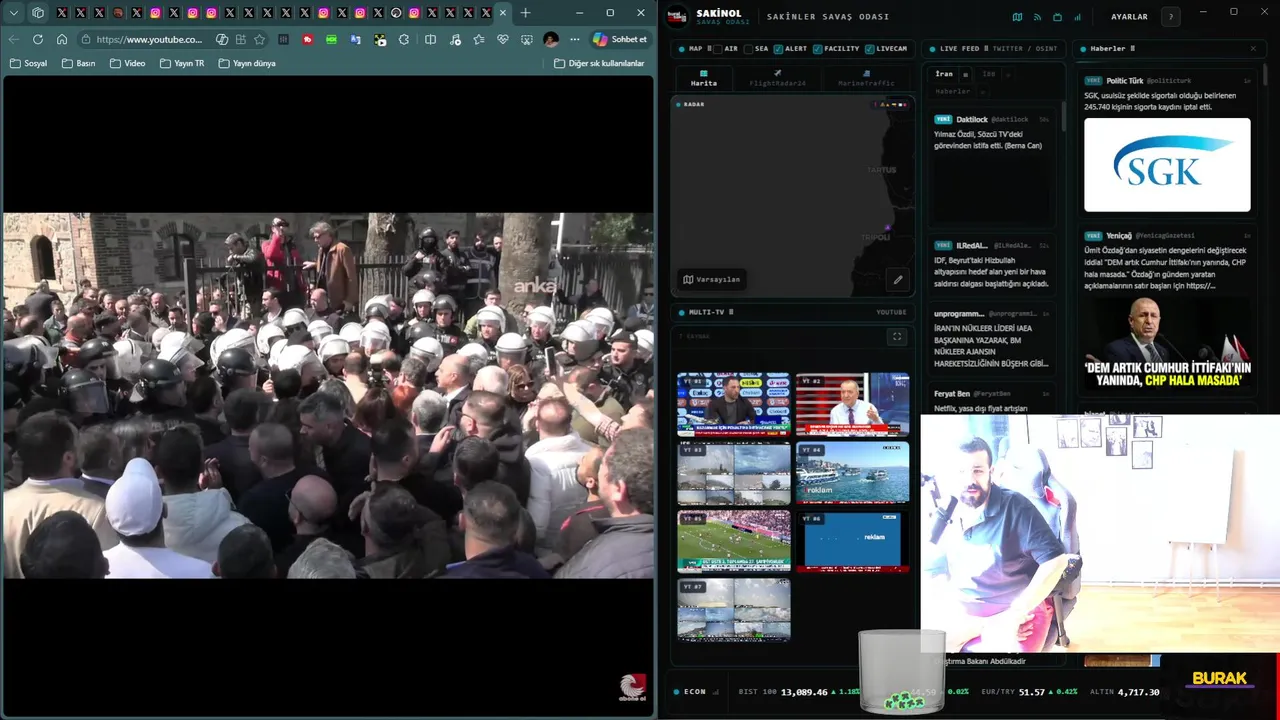Close the active YouTube tab
This screenshot has width=1280, height=720.
tap(503, 13)
